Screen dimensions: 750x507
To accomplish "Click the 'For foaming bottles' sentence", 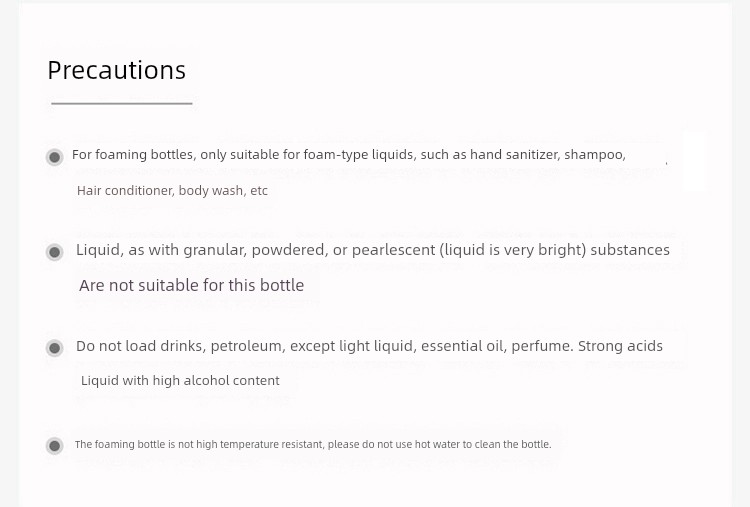I will 349,155.
